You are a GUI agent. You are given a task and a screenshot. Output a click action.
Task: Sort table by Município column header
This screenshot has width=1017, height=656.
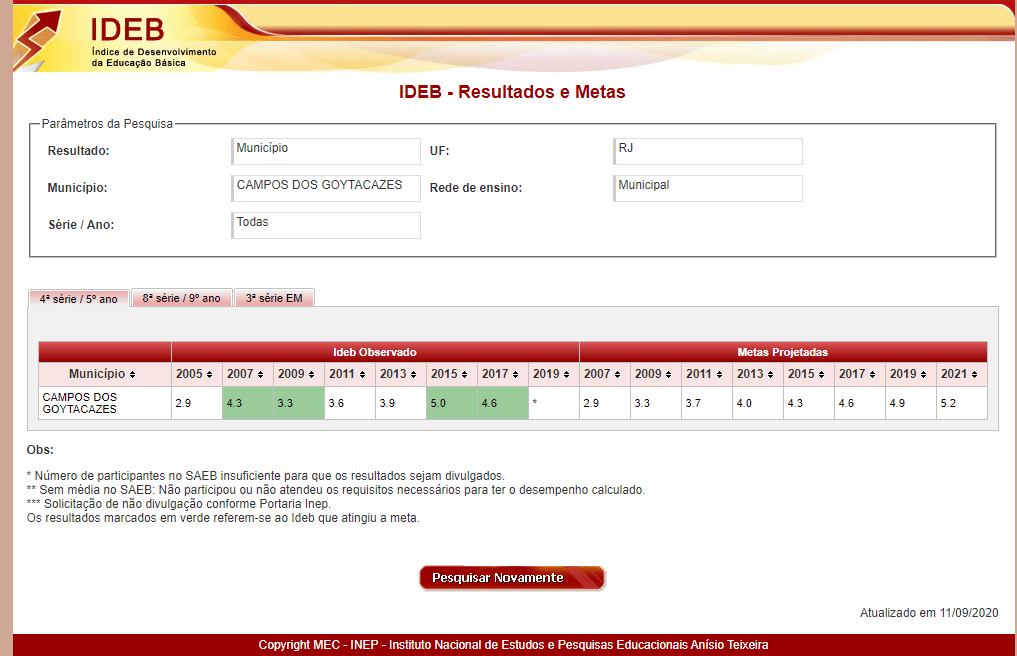(x=104, y=374)
